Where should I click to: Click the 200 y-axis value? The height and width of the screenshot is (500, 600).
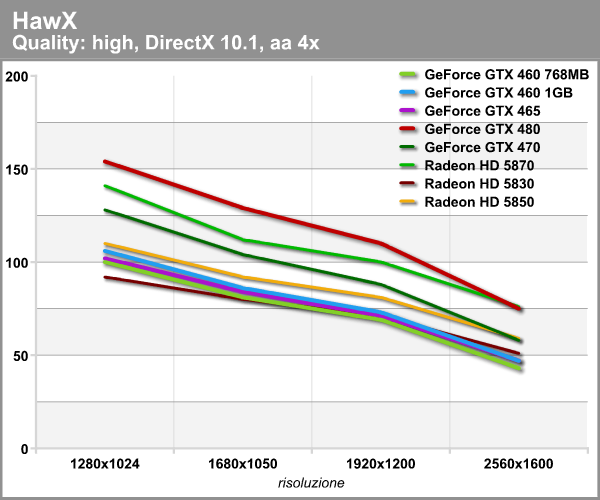point(17,77)
